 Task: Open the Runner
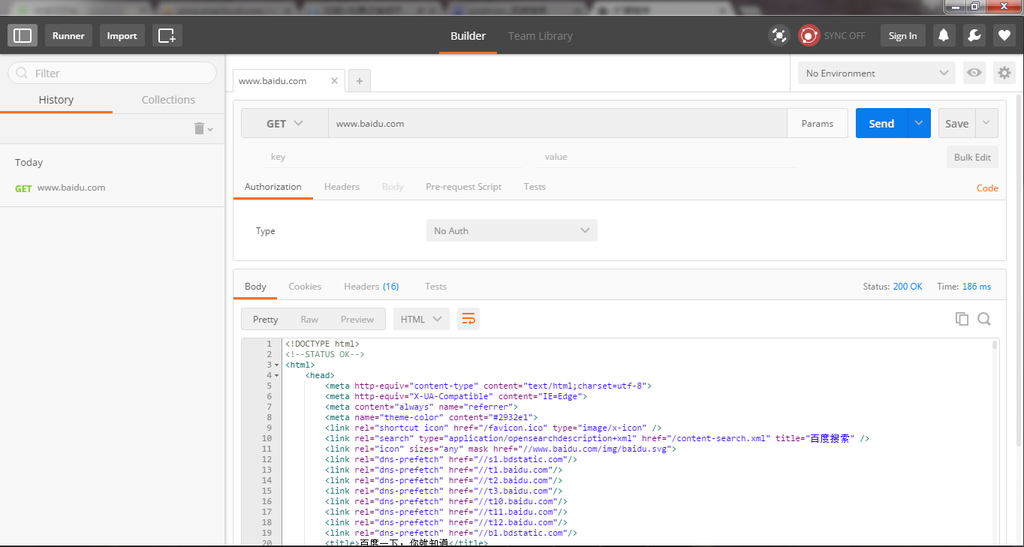69,35
